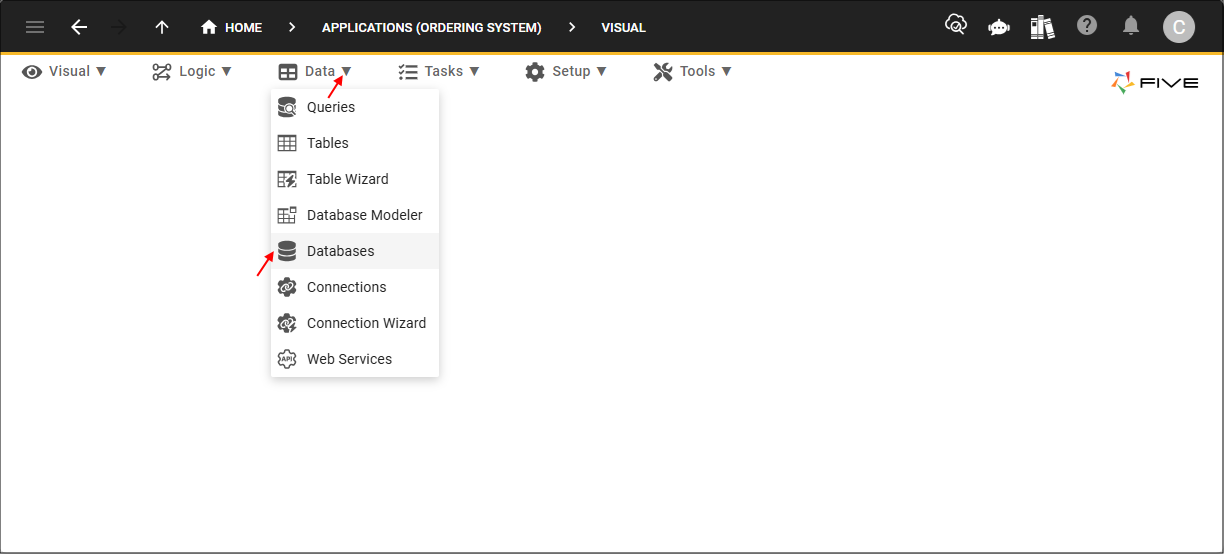Open the books library icon
This screenshot has width=1224, height=554.
(x=1042, y=27)
